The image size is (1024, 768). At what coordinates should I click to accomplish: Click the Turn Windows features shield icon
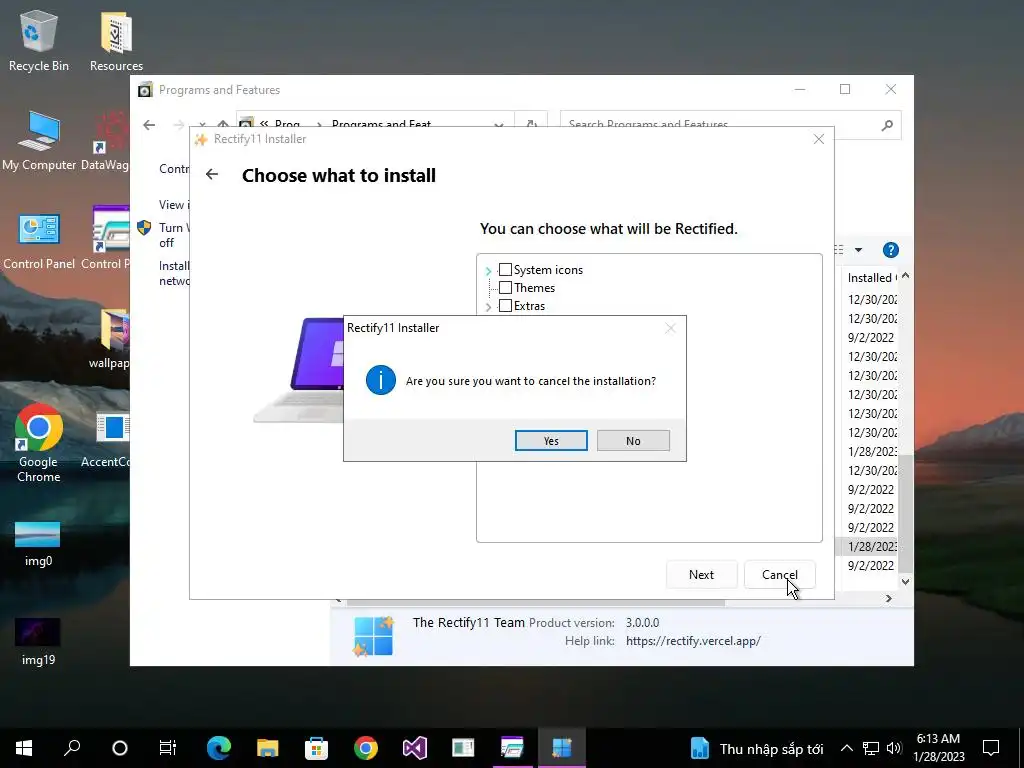click(x=144, y=228)
